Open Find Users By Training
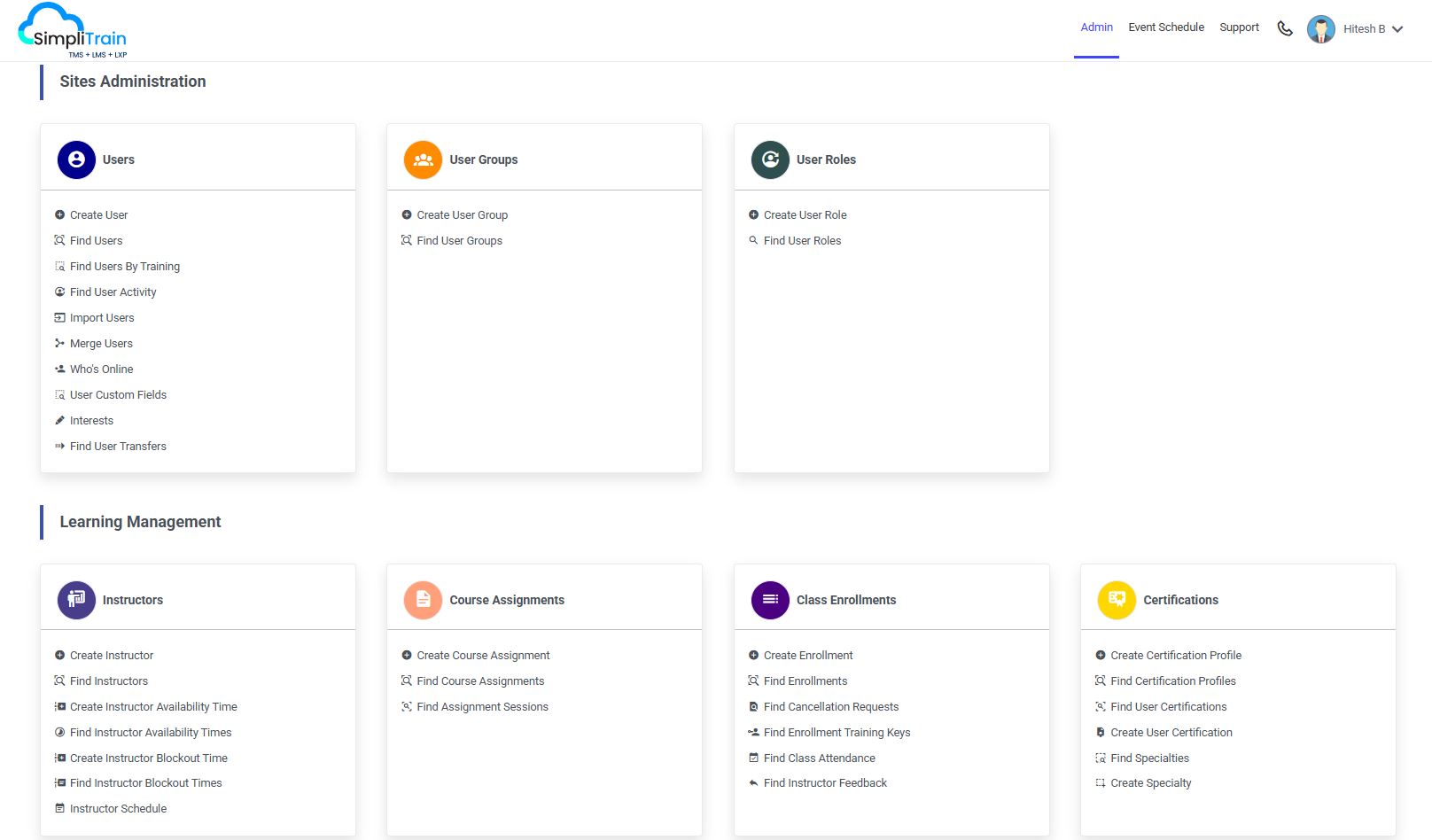 (124, 267)
